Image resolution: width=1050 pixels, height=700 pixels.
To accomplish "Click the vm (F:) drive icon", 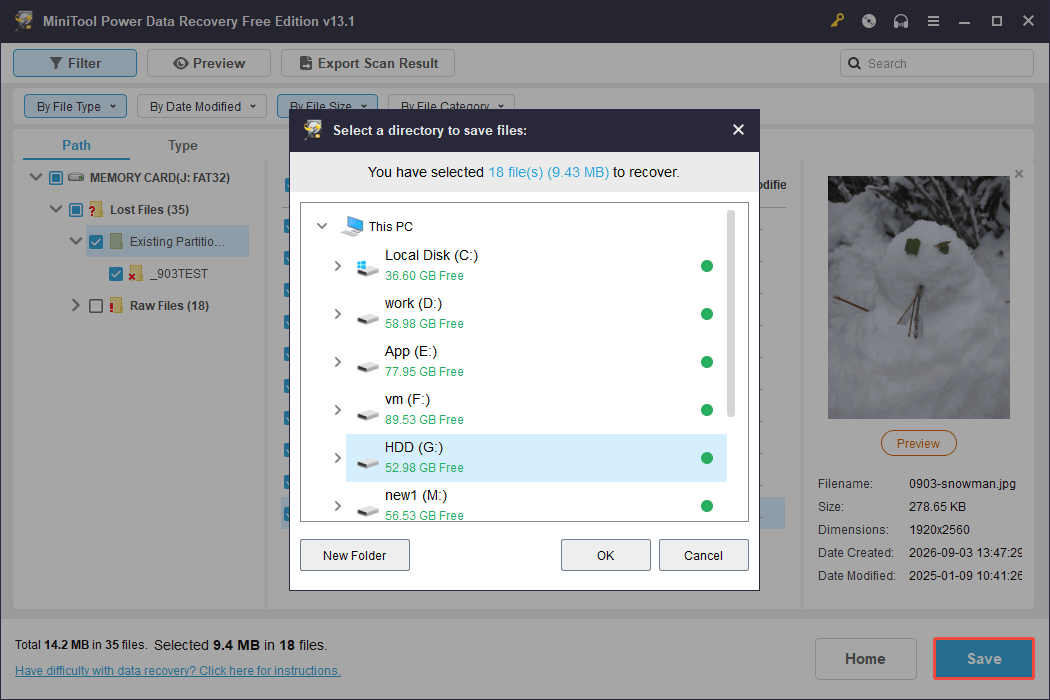I will [x=368, y=415].
